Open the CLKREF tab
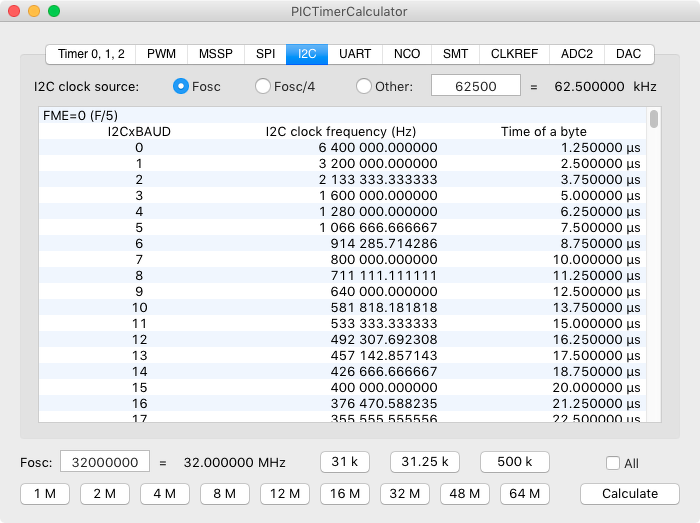Screen dimensions: 700x523 tap(514, 54)
